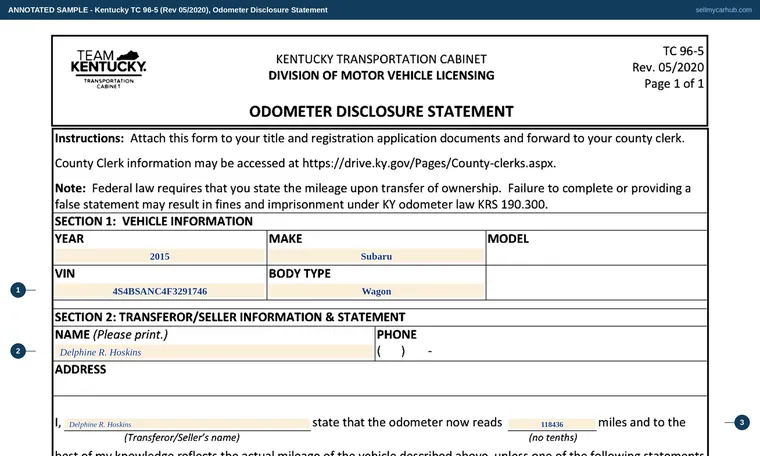Screen dimensions: 760x456
Task: Click the SECTION 1: VEHICLE INFORMATION heading
Action: [x=154, y=221]
